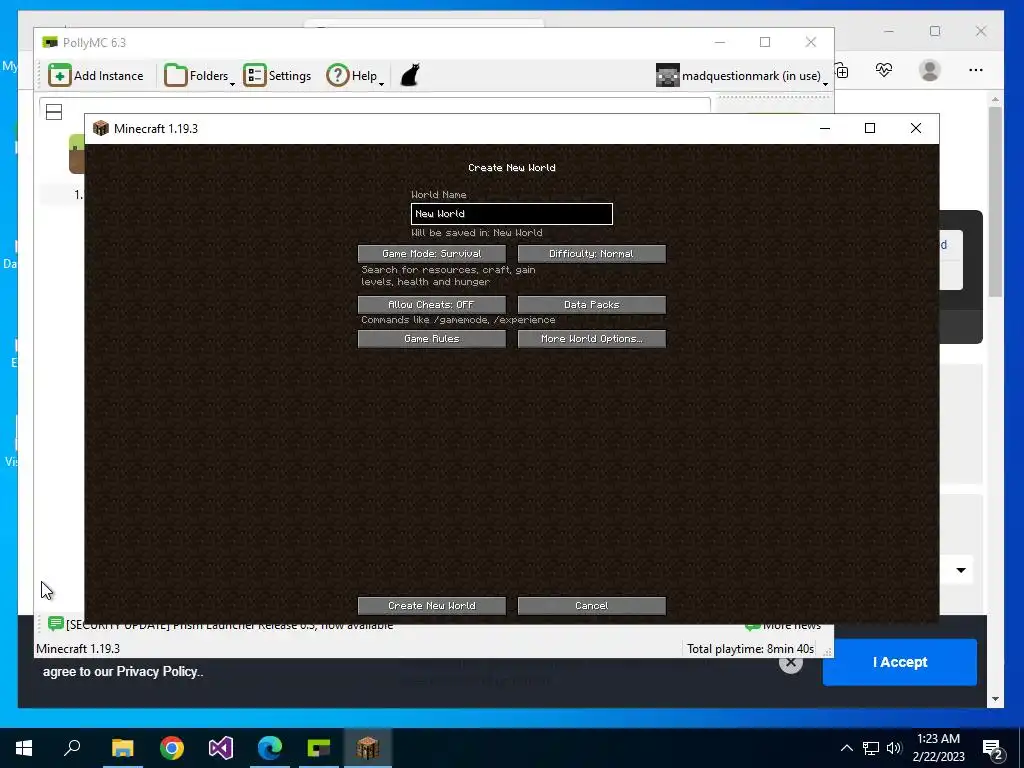Show hidden system tray icons

(846, 748)
